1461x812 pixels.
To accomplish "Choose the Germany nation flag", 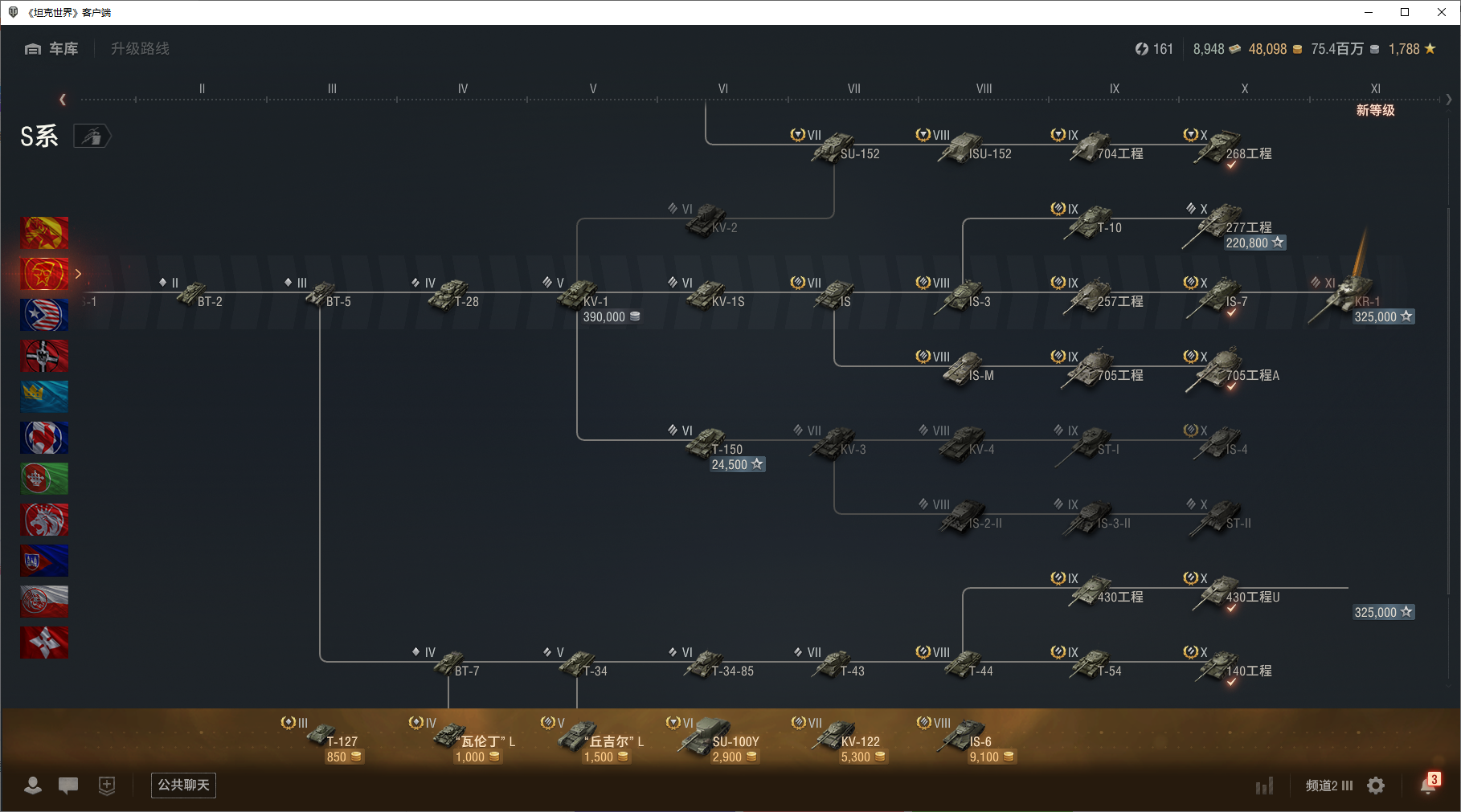I will [44, 356].
